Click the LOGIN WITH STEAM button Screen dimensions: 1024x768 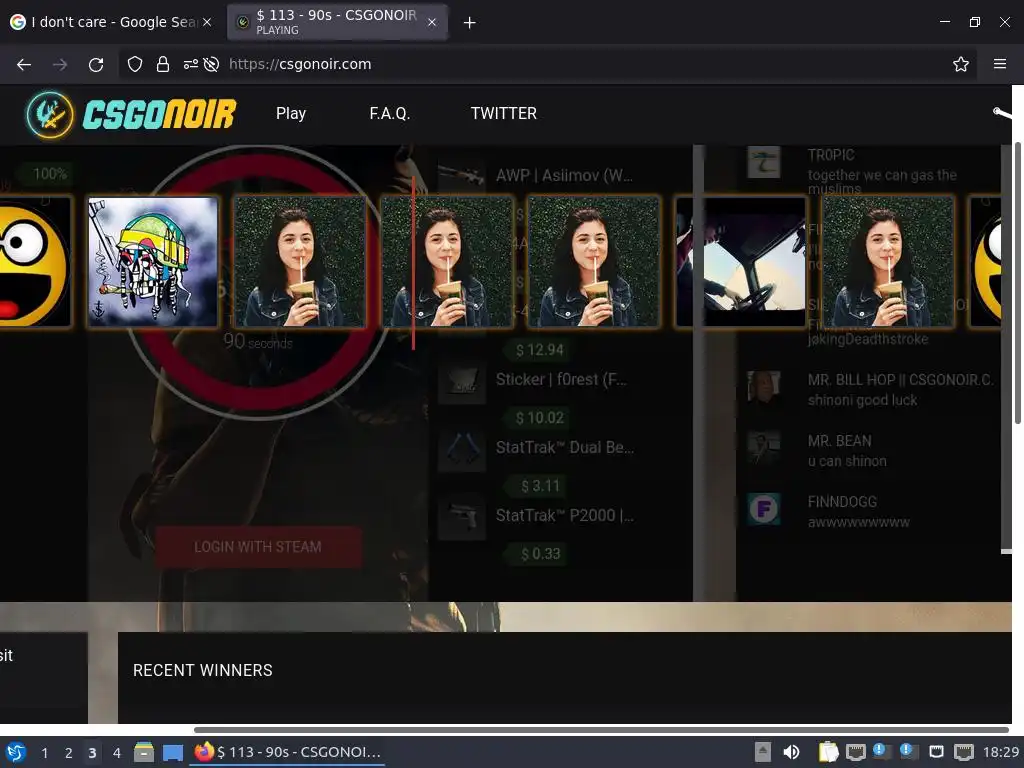(258, 547)
